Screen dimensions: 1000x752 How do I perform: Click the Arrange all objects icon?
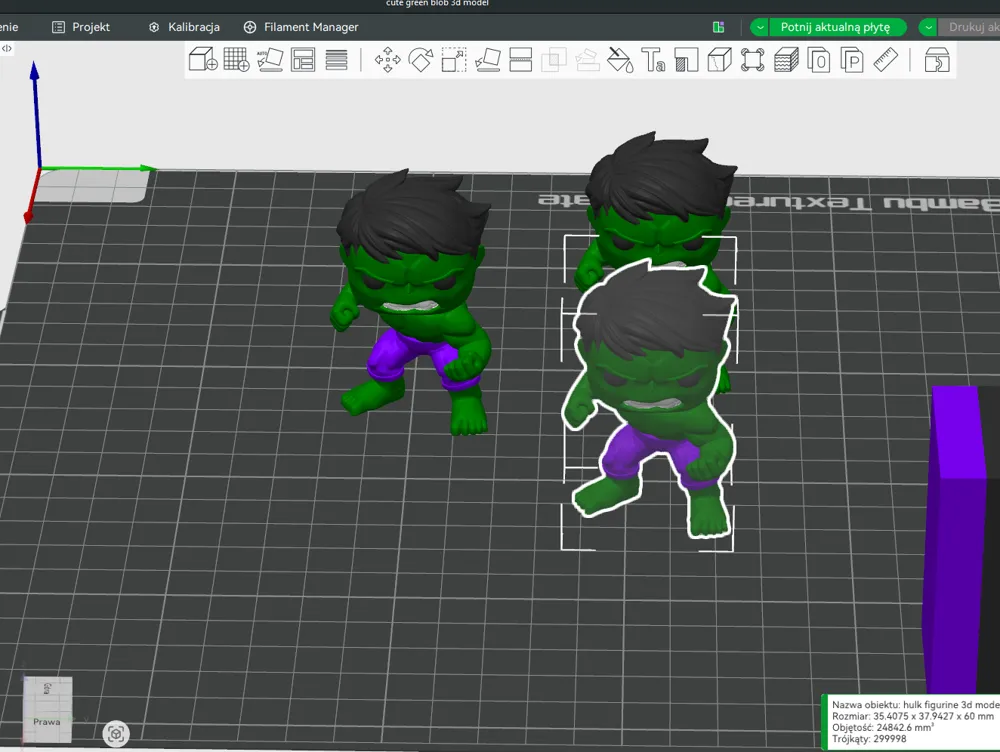pyautogui.click(x=303, y=60)
